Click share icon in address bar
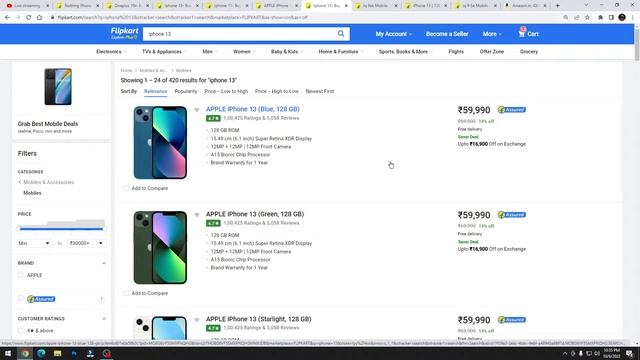This screenshot has width=640, height=360. [x=577, y=18]
